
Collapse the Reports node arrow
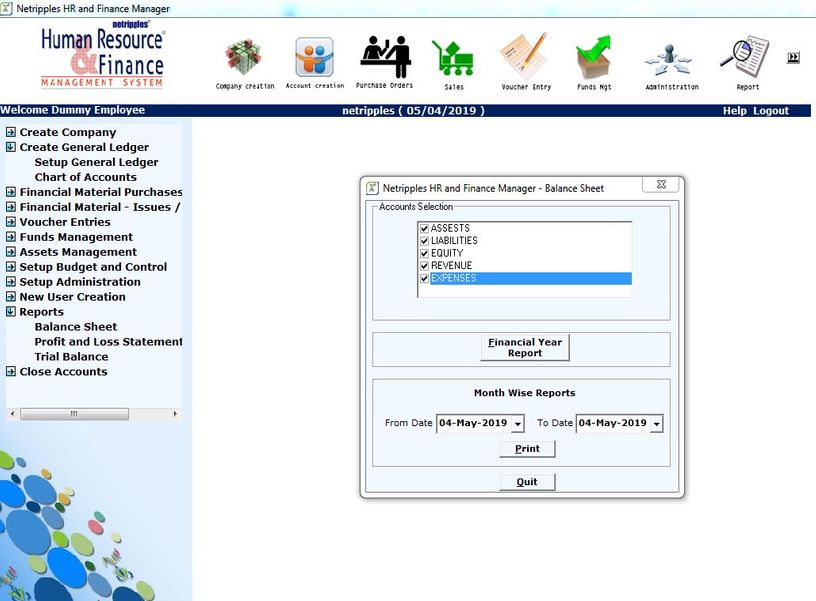(11, 312)
